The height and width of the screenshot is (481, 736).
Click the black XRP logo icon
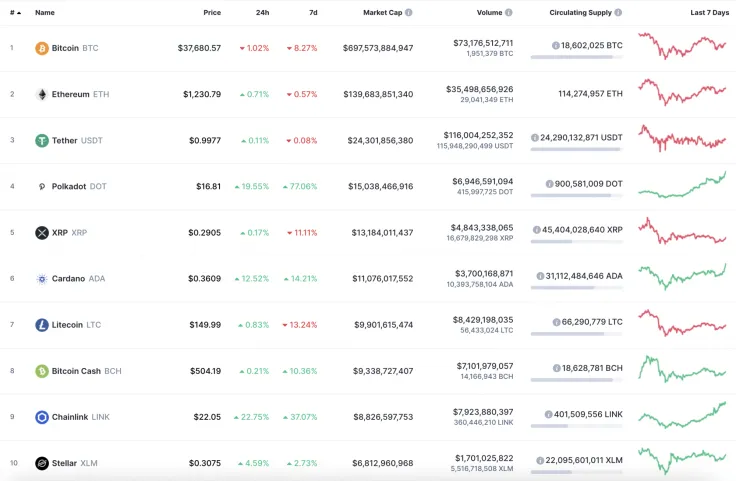[42, 233]
